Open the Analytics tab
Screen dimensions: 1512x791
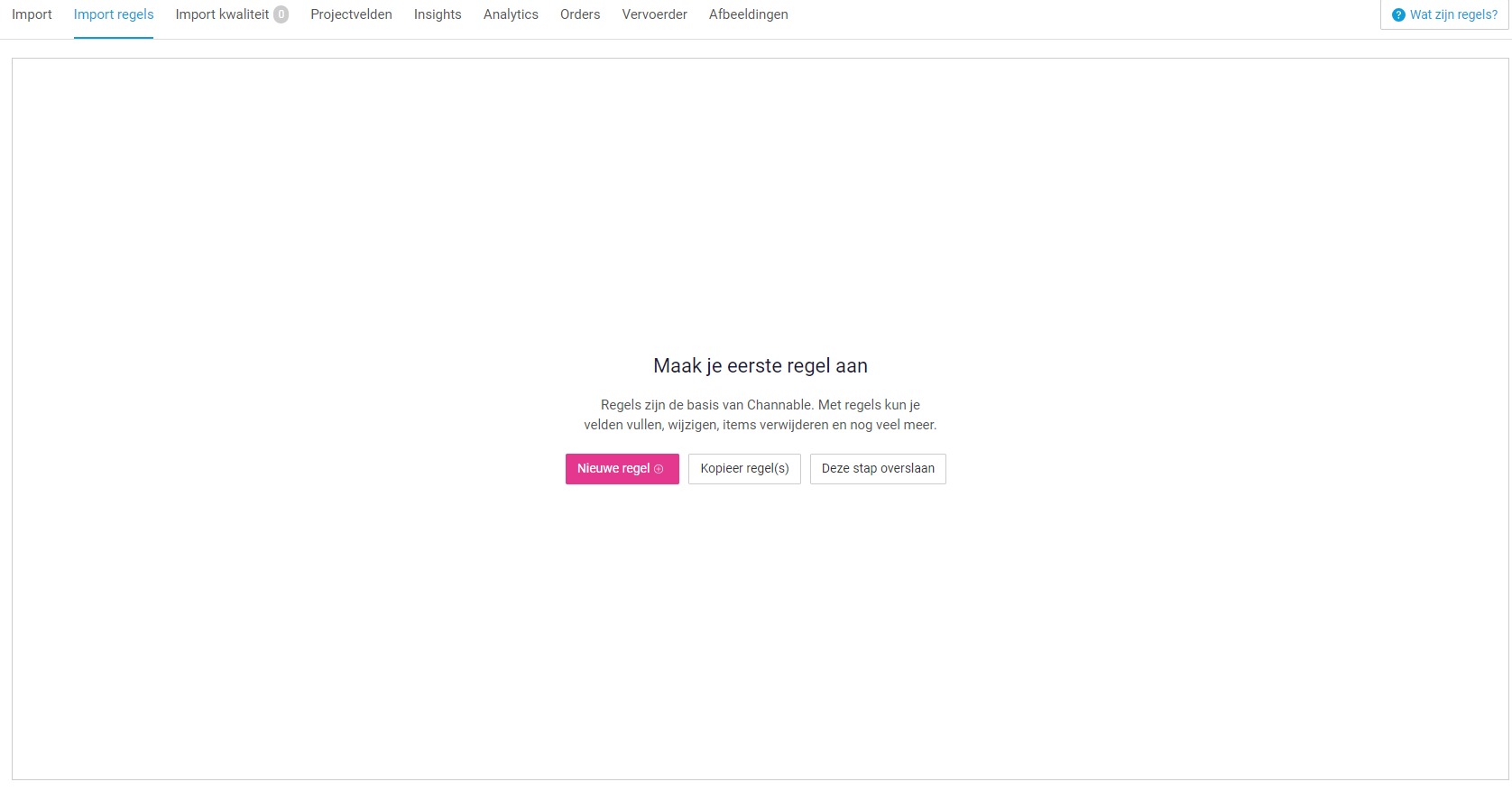[511, 14]
